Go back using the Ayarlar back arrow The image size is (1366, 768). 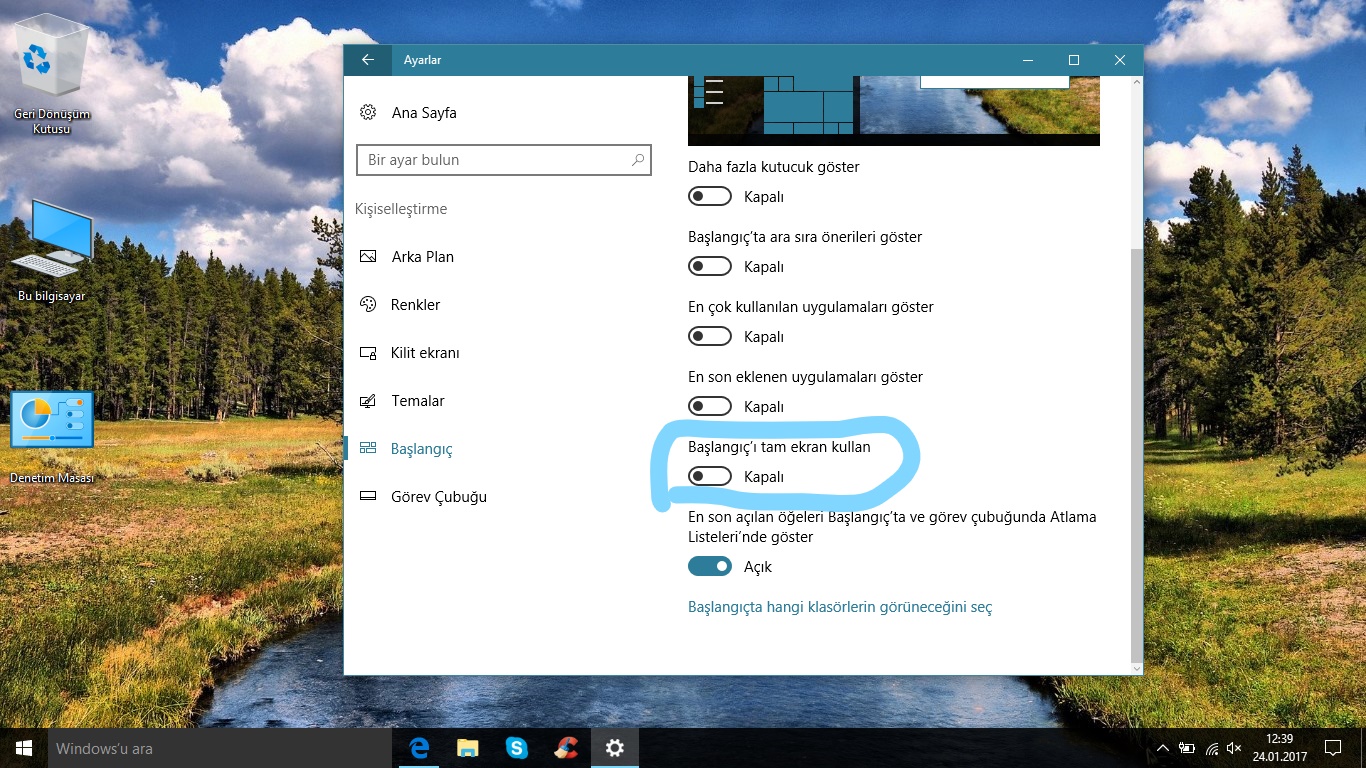(x=368, y=60)
